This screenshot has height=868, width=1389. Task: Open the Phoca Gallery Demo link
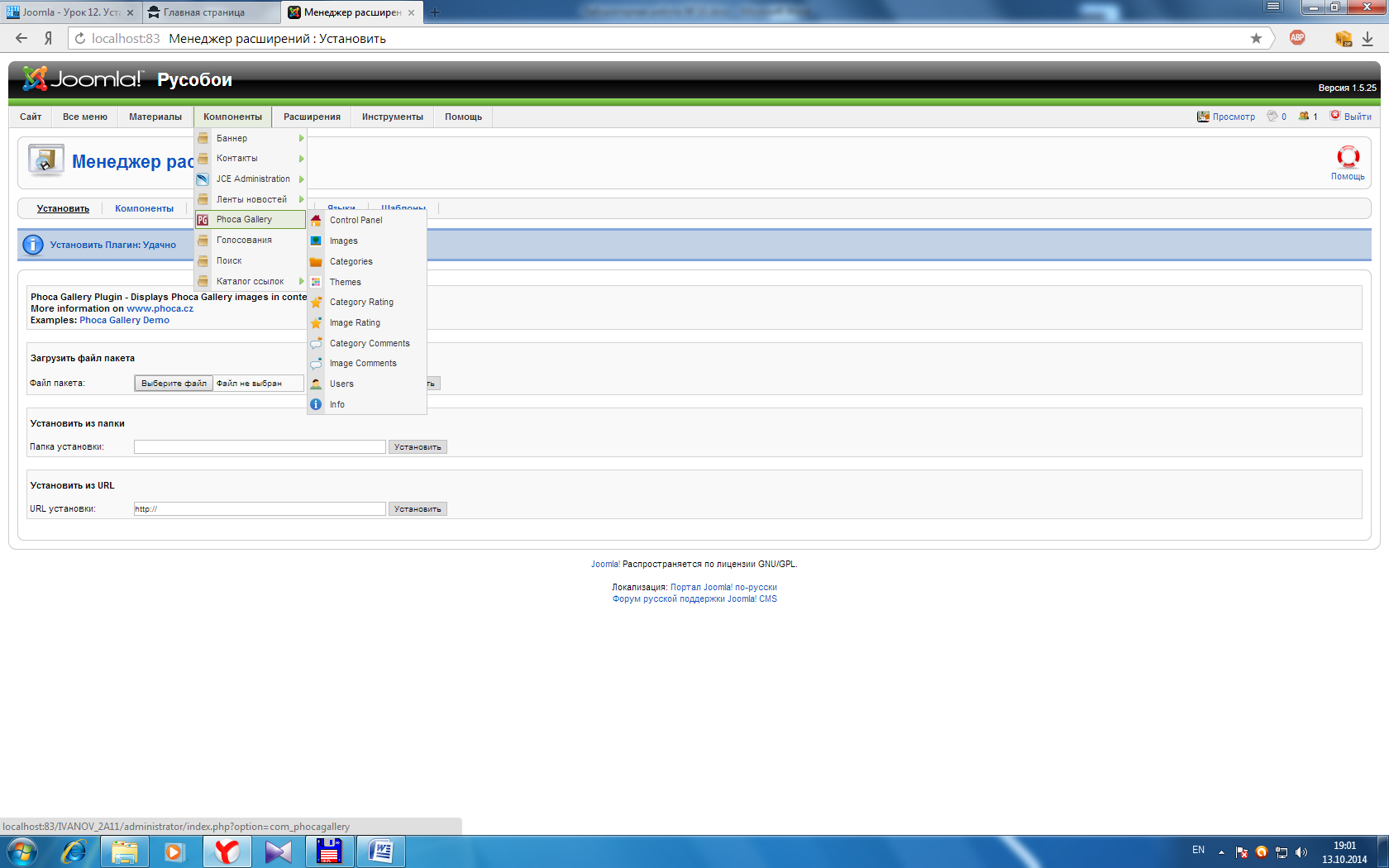click(x=124, y=320)
